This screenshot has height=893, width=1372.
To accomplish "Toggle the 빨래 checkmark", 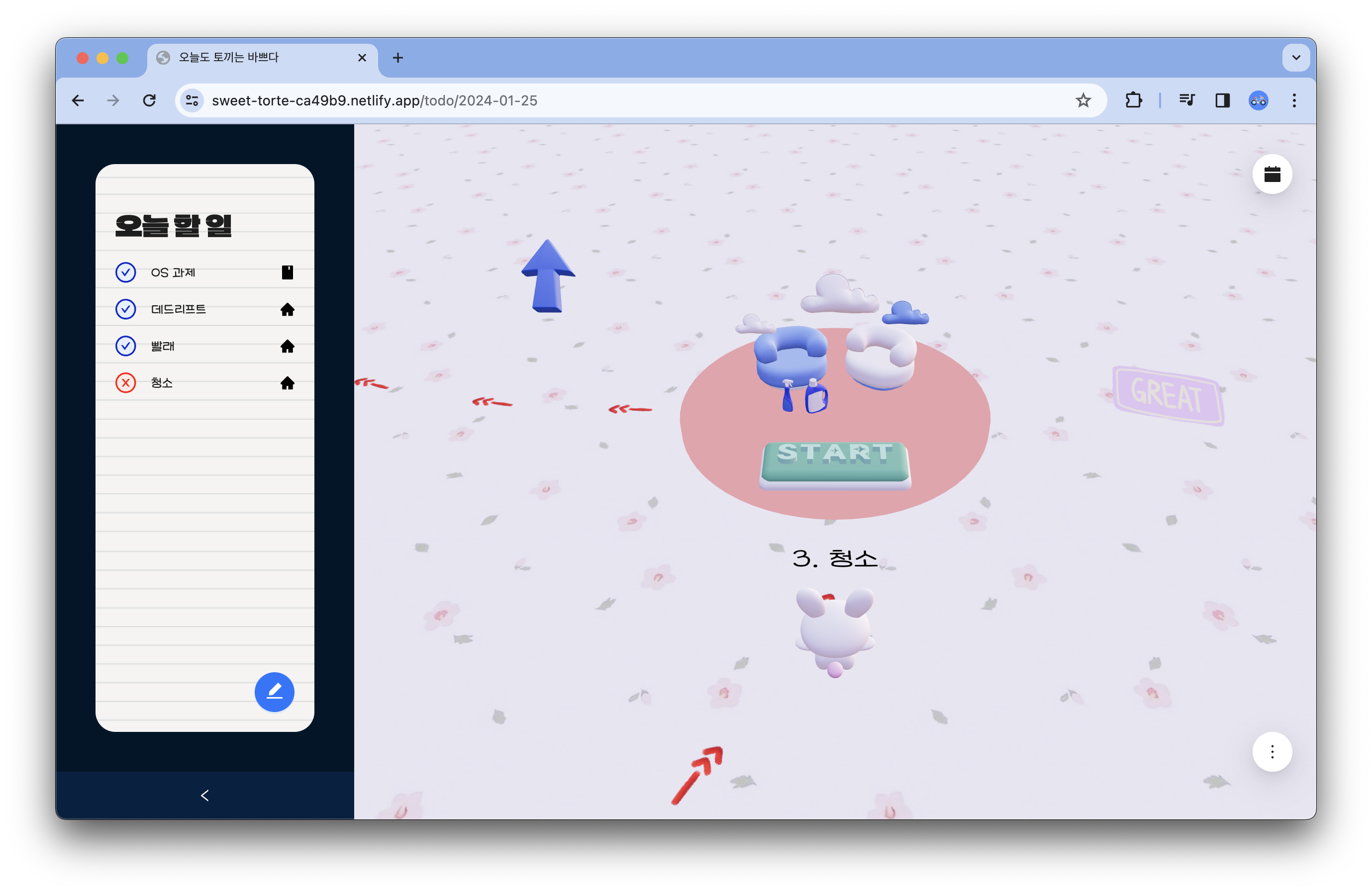I will coord(126,346).
